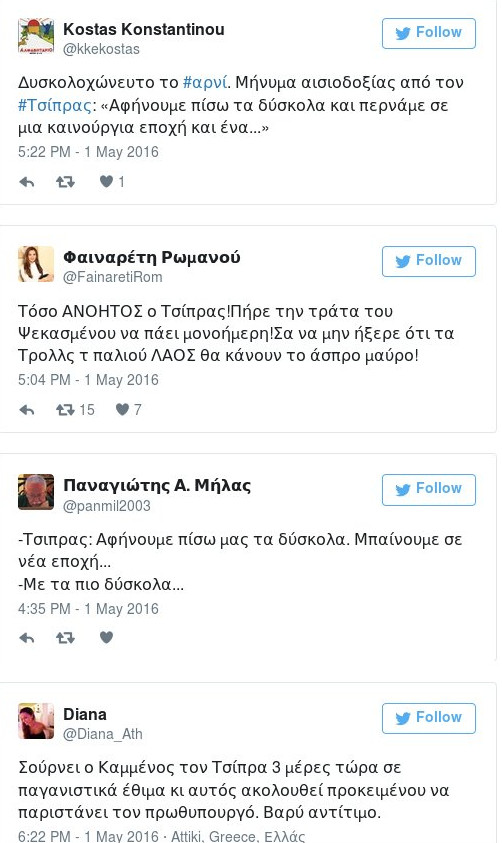The image size is (502, 843).
Task: Follow Φαιναρέτη Ρωμανού
Action: (x=429, y=261)
